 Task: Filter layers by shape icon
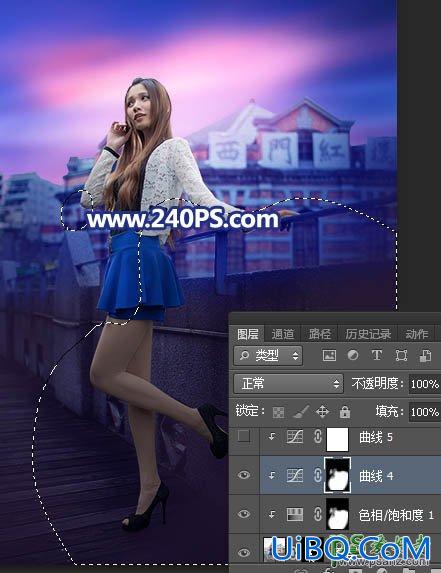pos(401,355)
